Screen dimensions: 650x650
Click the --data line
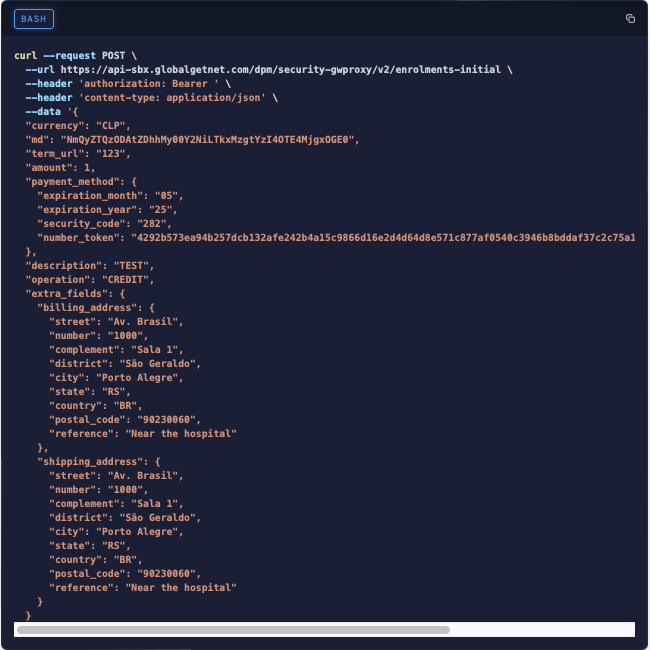[52, 112]
